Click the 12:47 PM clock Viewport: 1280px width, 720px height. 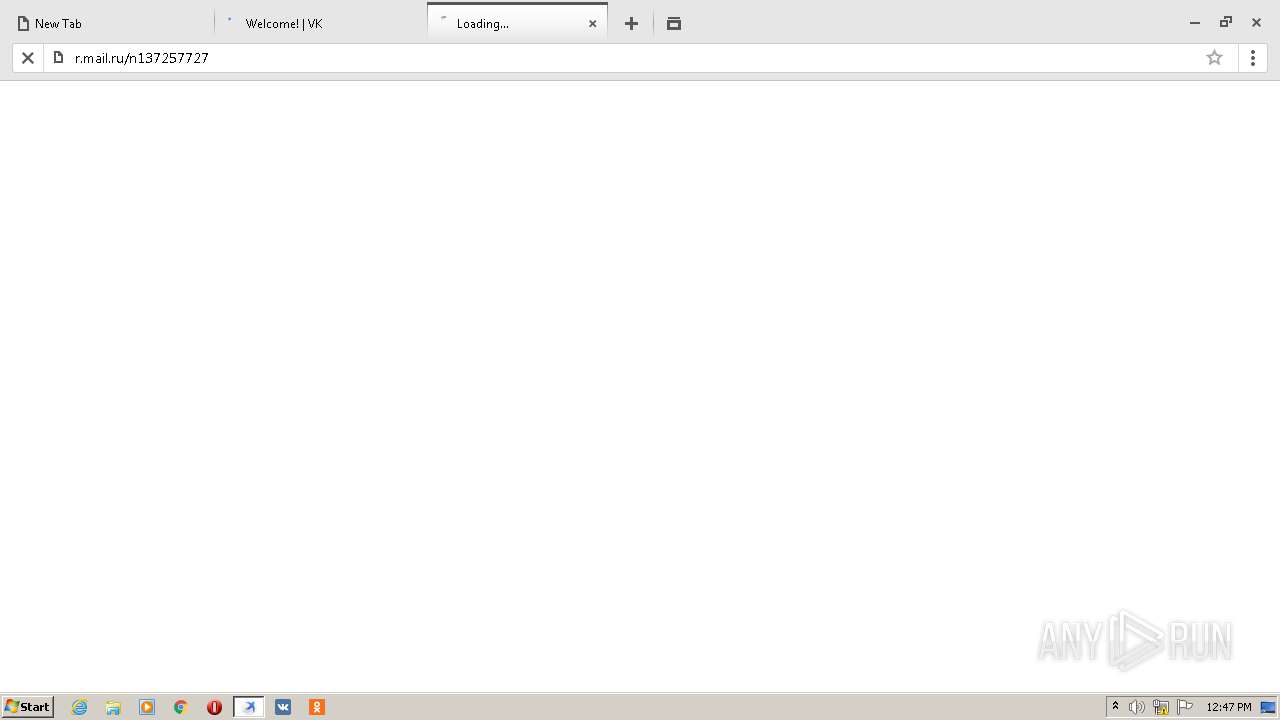click(1229, 707)
